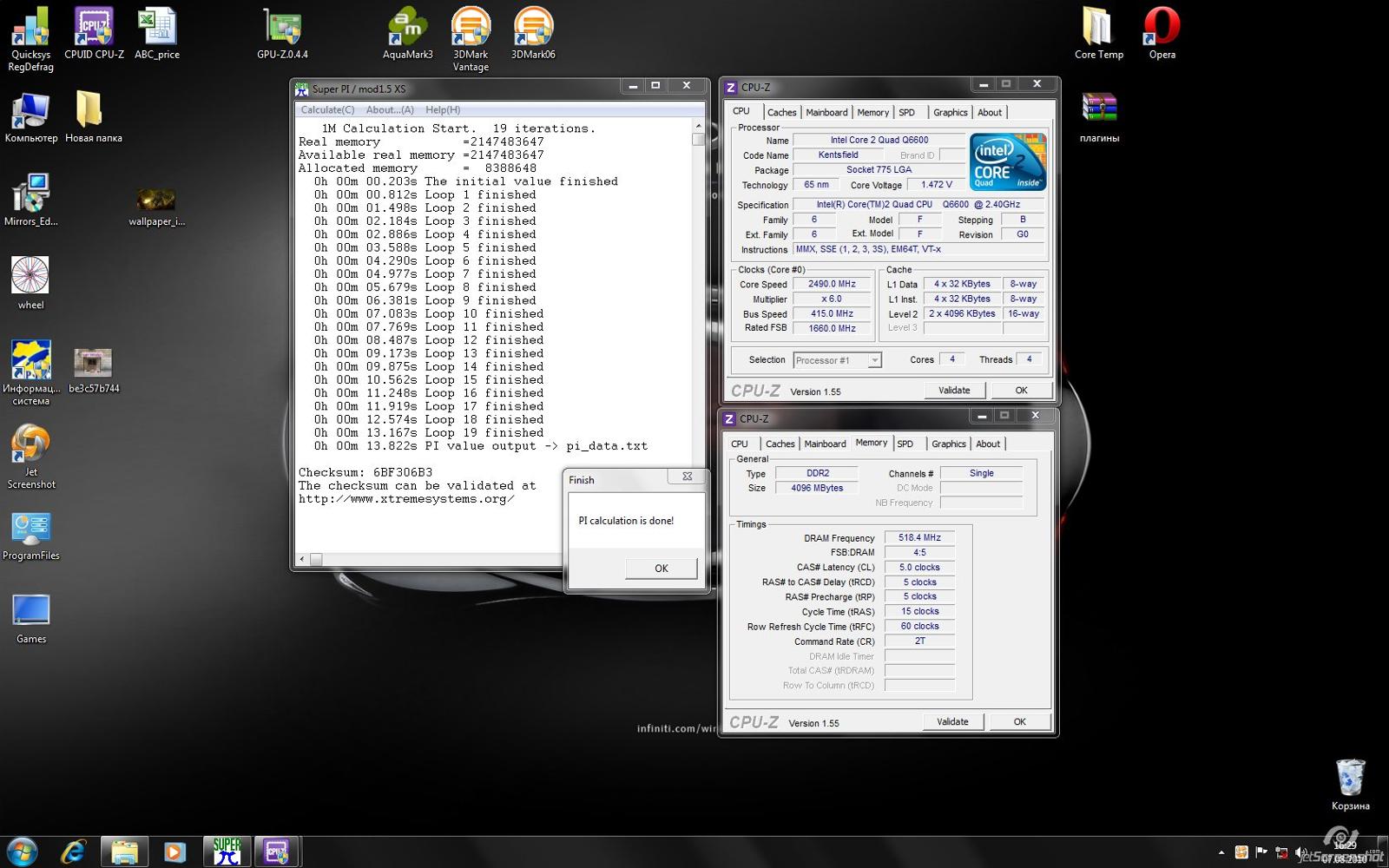
Task: Click Intel Core 2 Quad logo
Action: coord(1008,162)
